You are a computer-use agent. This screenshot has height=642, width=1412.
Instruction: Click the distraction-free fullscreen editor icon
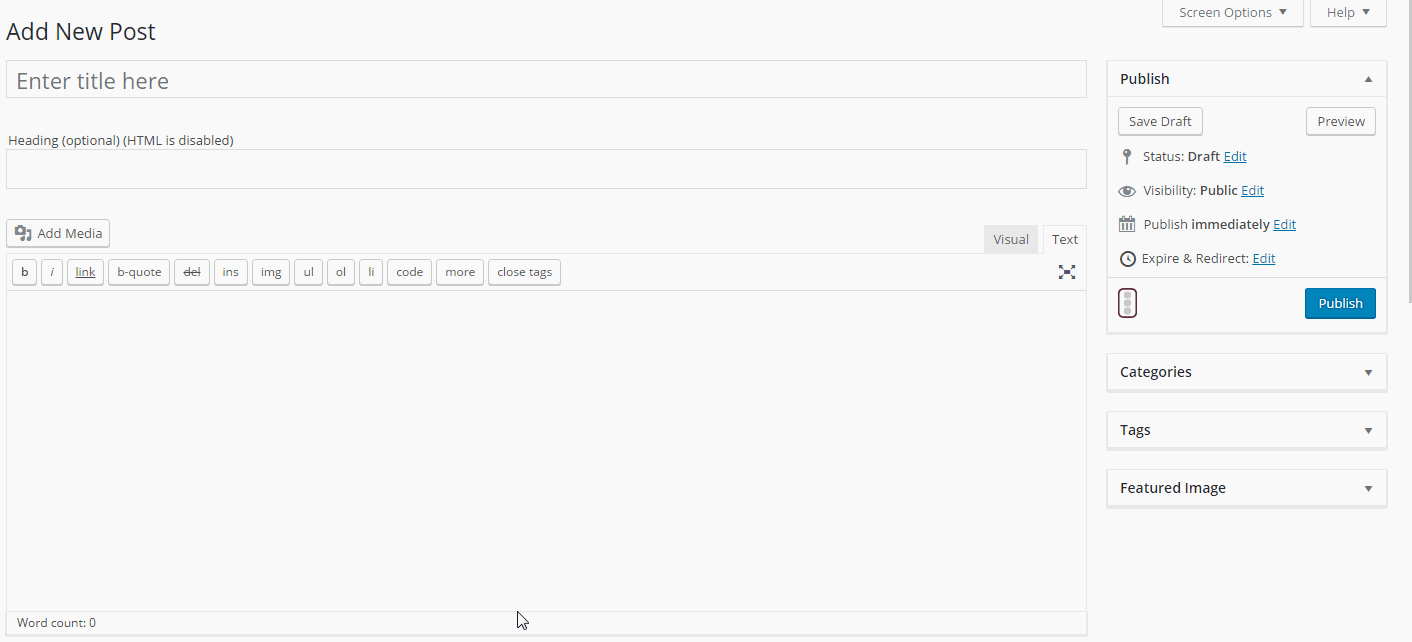pos(1067,272)
